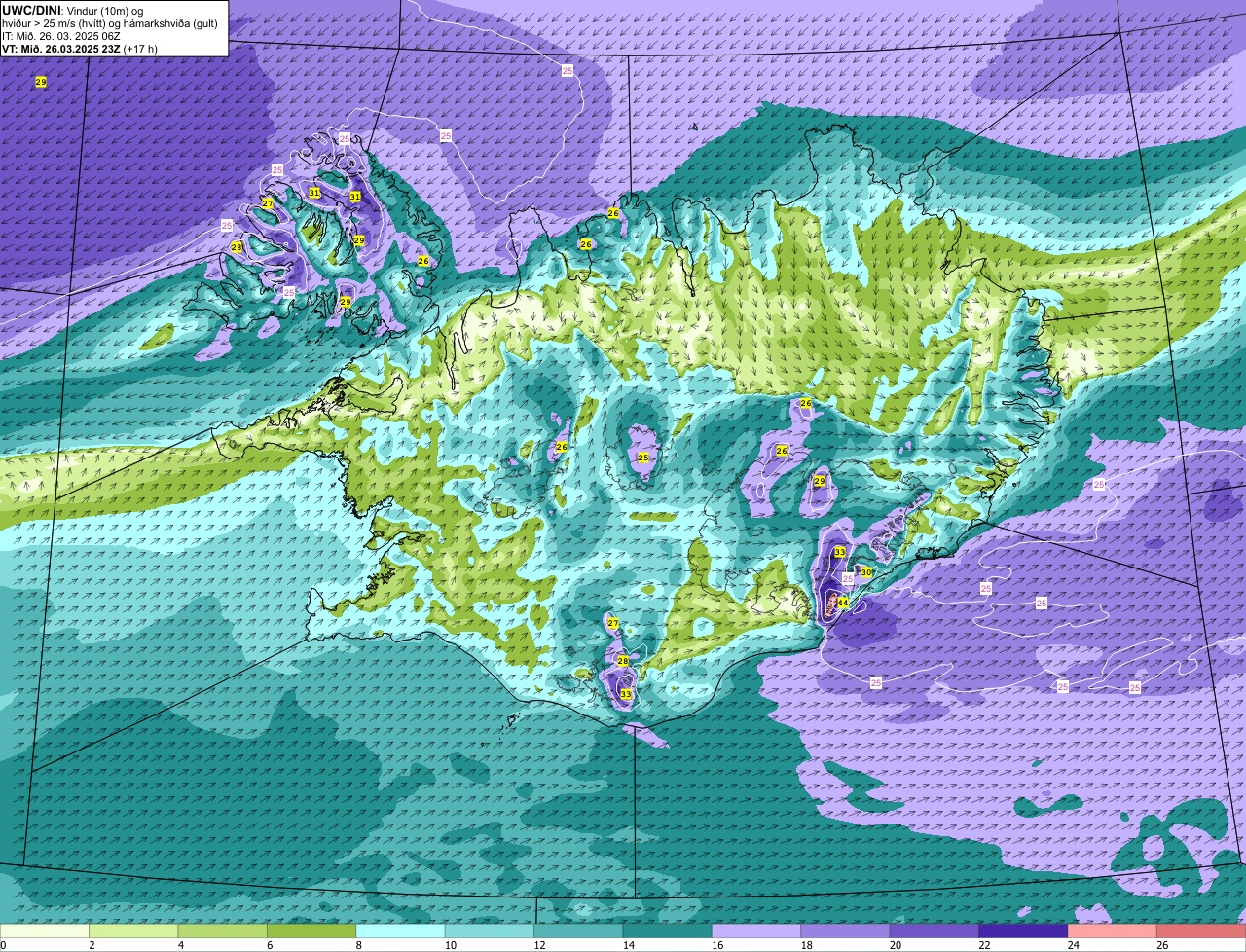The height and width of the screenshot is (952, 1246).
Task: Select the legend scale value 10
Action: pos(451,945)
